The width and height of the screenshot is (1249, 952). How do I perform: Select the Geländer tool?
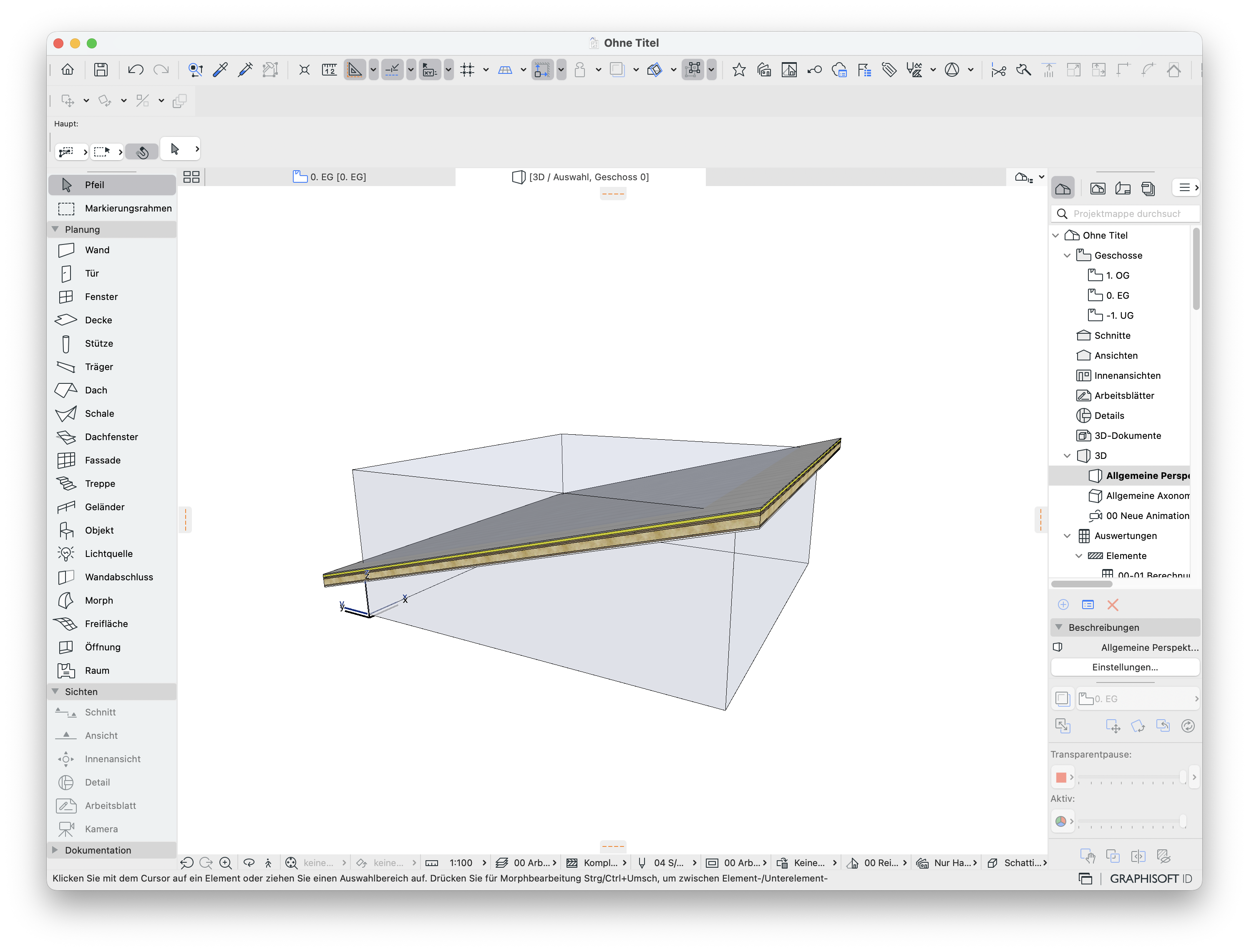coord(112,507)
